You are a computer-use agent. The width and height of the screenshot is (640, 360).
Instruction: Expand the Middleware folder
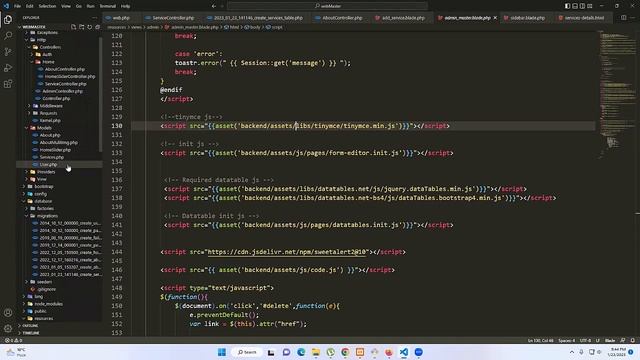51,106
